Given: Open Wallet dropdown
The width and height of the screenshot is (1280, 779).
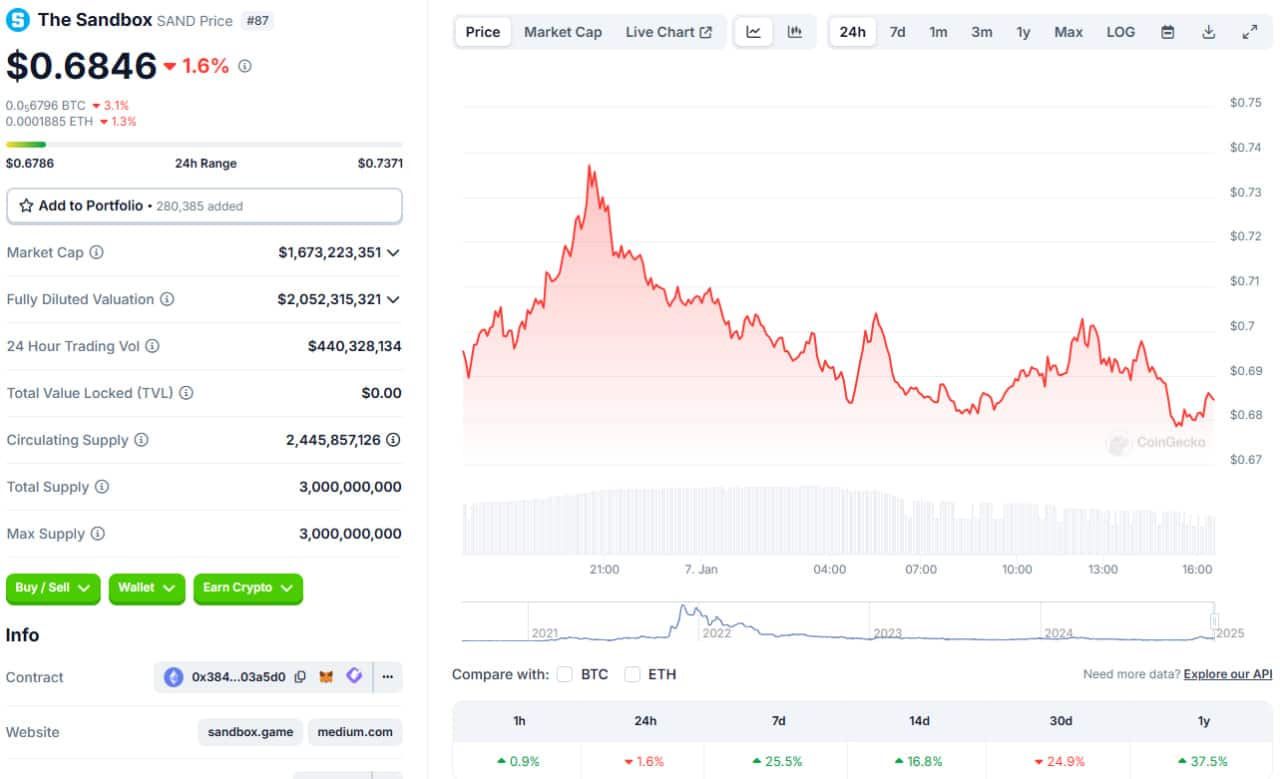Looking at the screenshot, I should [147, 588].
